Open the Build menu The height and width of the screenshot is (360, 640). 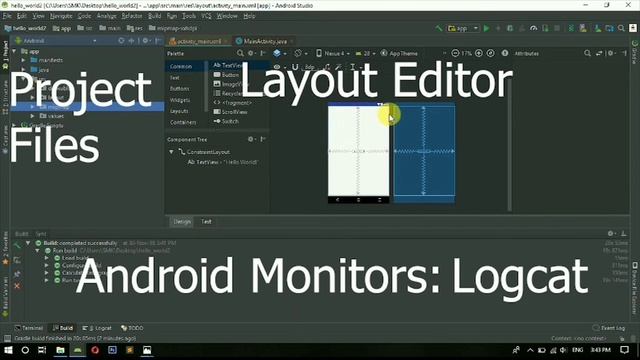(x=154, y=16)
